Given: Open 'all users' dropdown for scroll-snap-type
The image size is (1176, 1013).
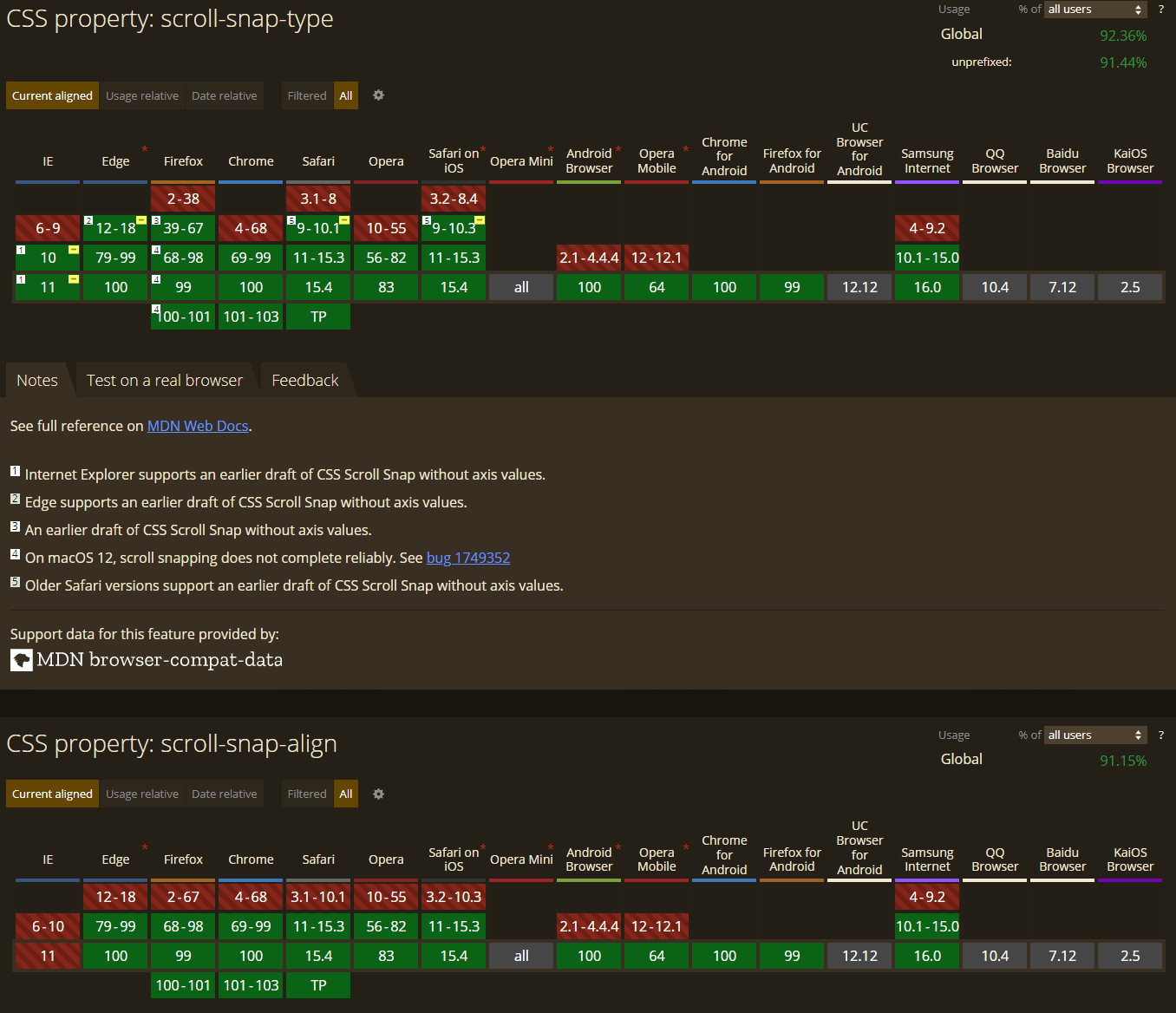Looking at the screenshot, I should point(1095,10).
